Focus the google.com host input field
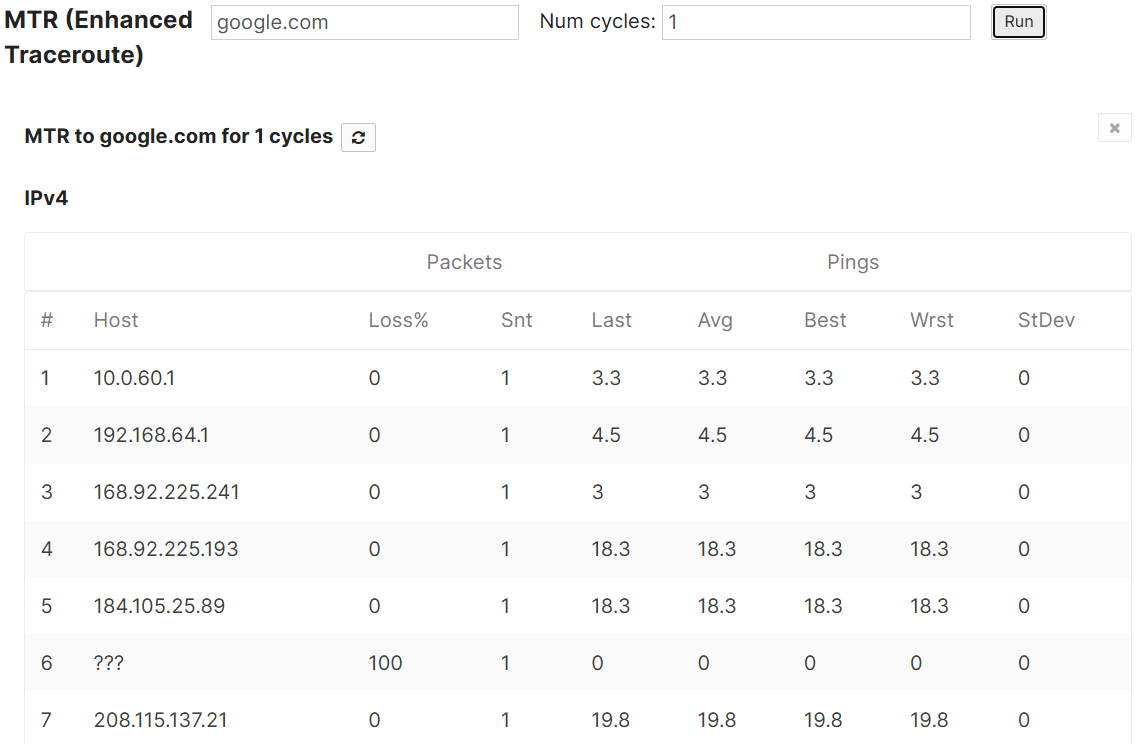Image resolution: width=1136 pixels, height=744 pixels. [364, 22]
